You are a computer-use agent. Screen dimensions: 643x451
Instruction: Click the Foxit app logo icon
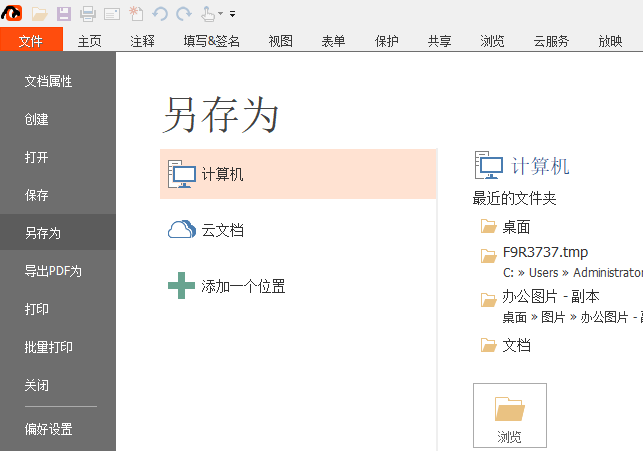click(11, 13)
